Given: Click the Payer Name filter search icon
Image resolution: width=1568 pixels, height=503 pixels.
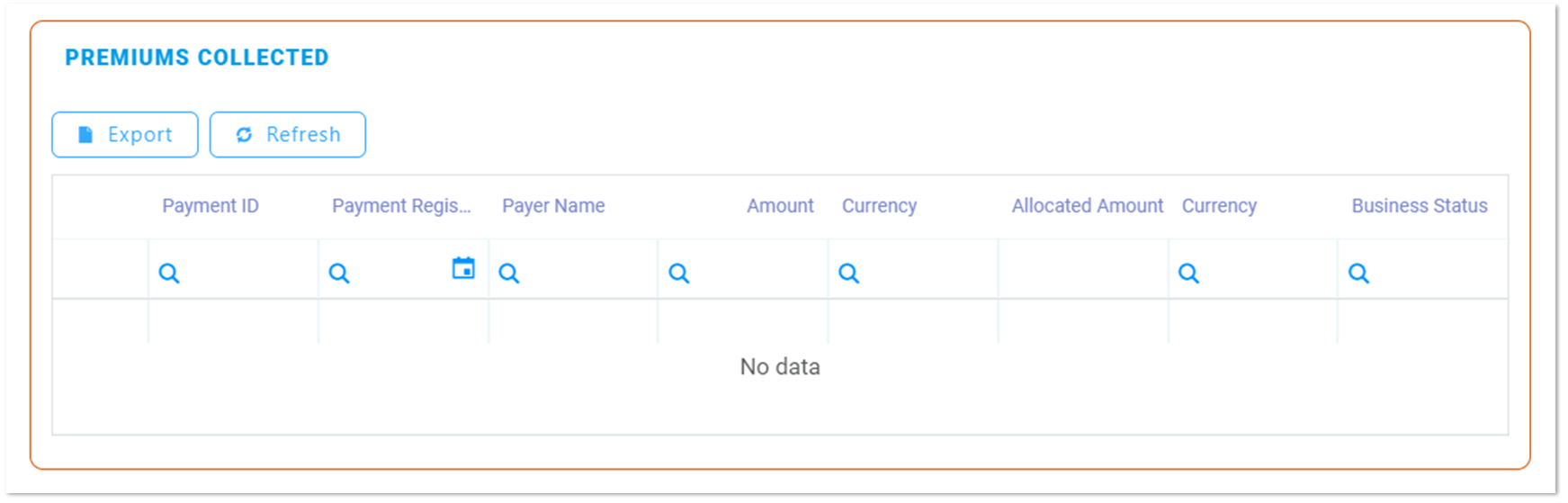Looking at the screenshot, I should 509,274.
